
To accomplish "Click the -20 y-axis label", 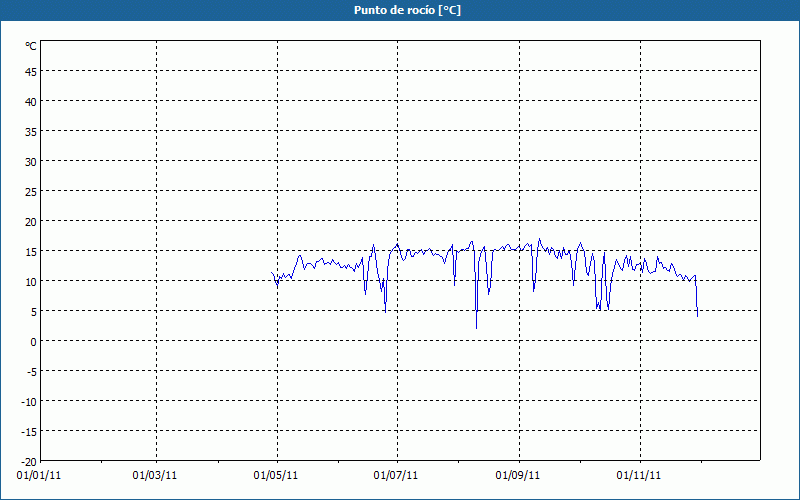I will click(29, 462).
